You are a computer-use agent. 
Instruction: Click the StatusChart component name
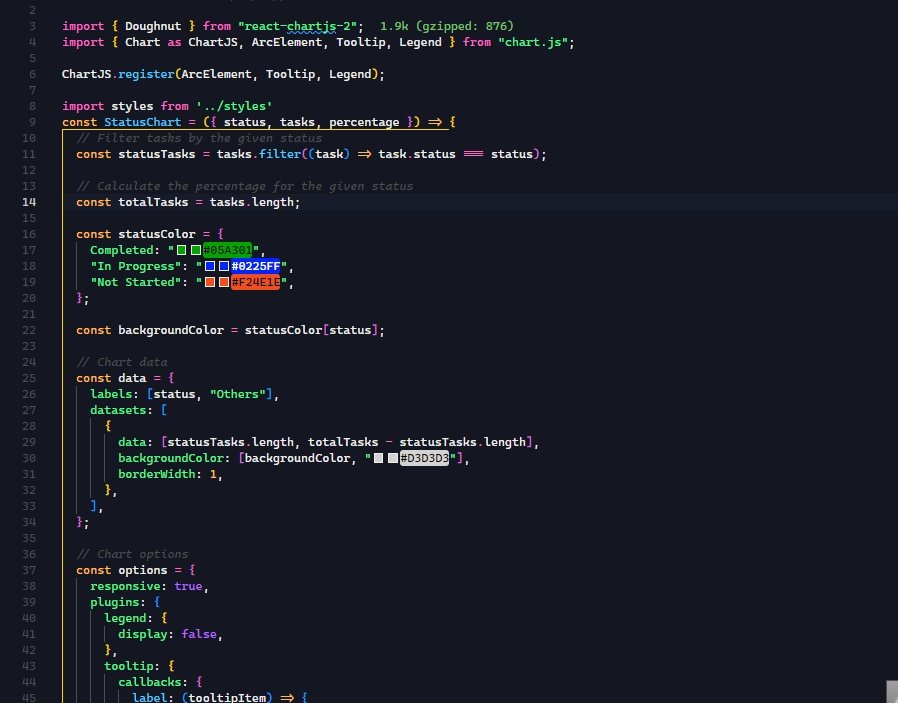(143, 122)
